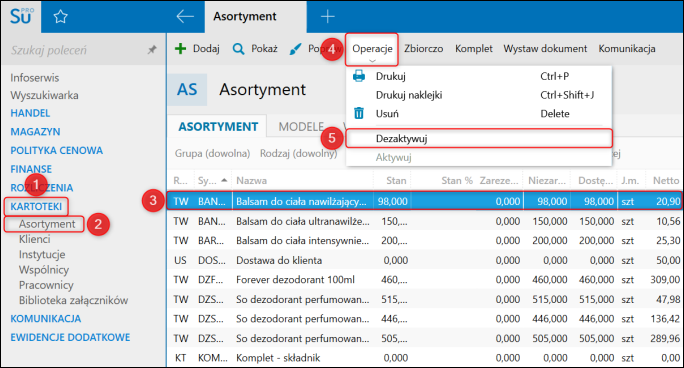Screen dimensions: 684x368
Task: Click the back arrow icon
Action: (x=185, y=17)
